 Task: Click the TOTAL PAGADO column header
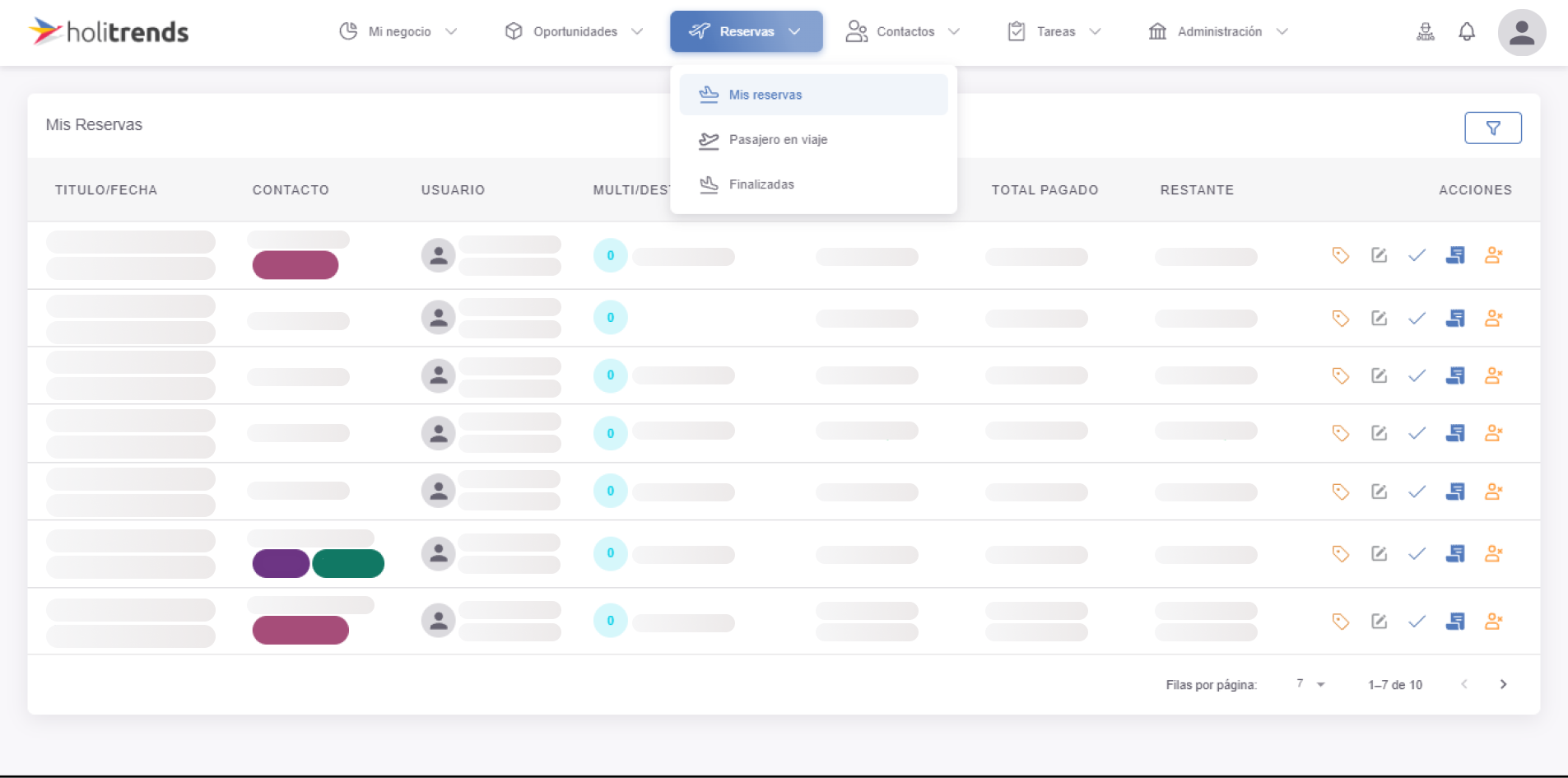click(x=1045, y=190)
